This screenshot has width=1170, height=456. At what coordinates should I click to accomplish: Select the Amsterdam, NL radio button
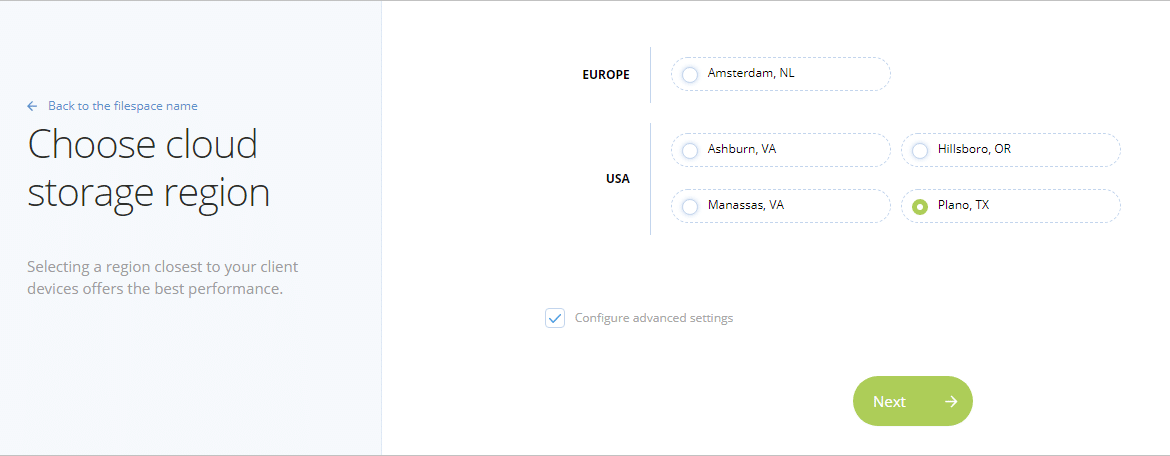point(690,75)
